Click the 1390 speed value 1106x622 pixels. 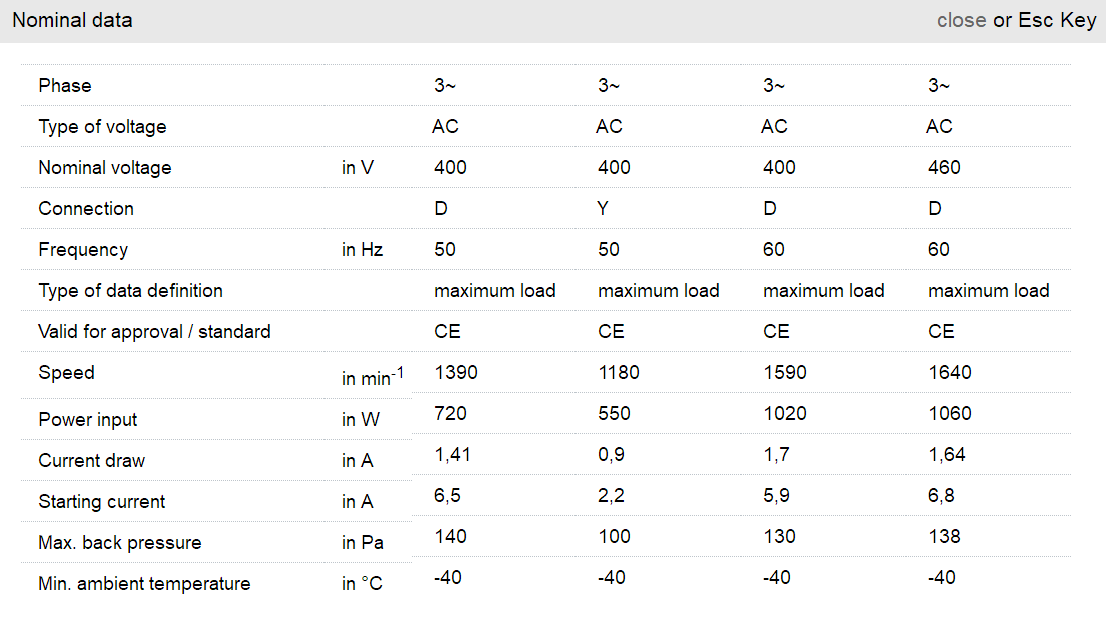pyautogui.click(x=456, y=373)
